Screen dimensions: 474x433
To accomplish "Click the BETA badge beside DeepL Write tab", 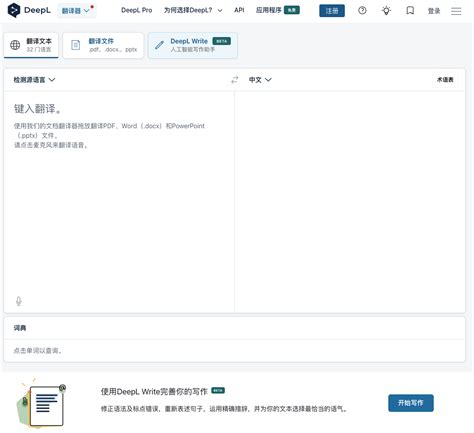I will coord(221,41).
